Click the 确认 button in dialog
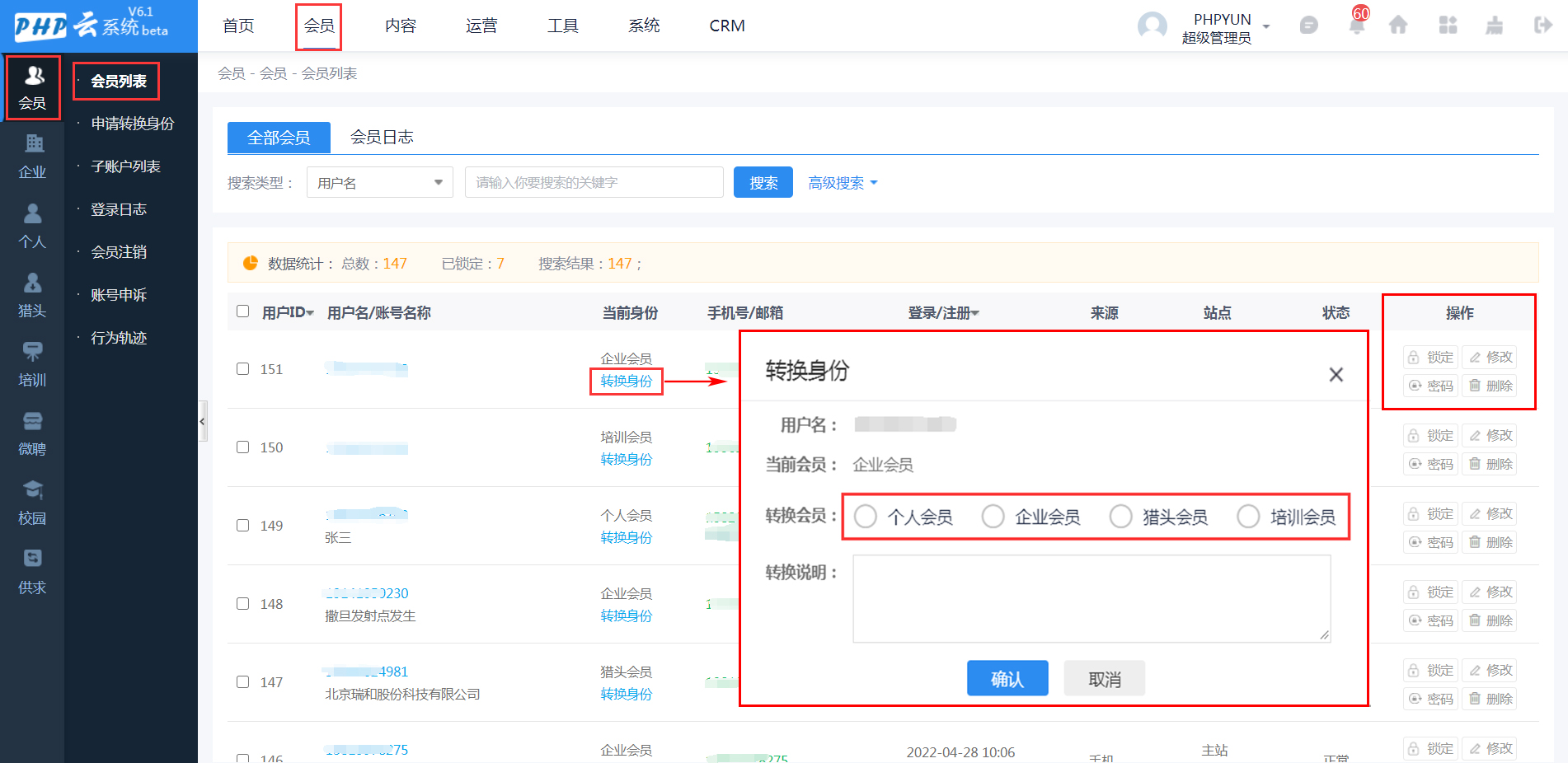The width and height of the screenshot is (1568, 763). pos(1007,678)
